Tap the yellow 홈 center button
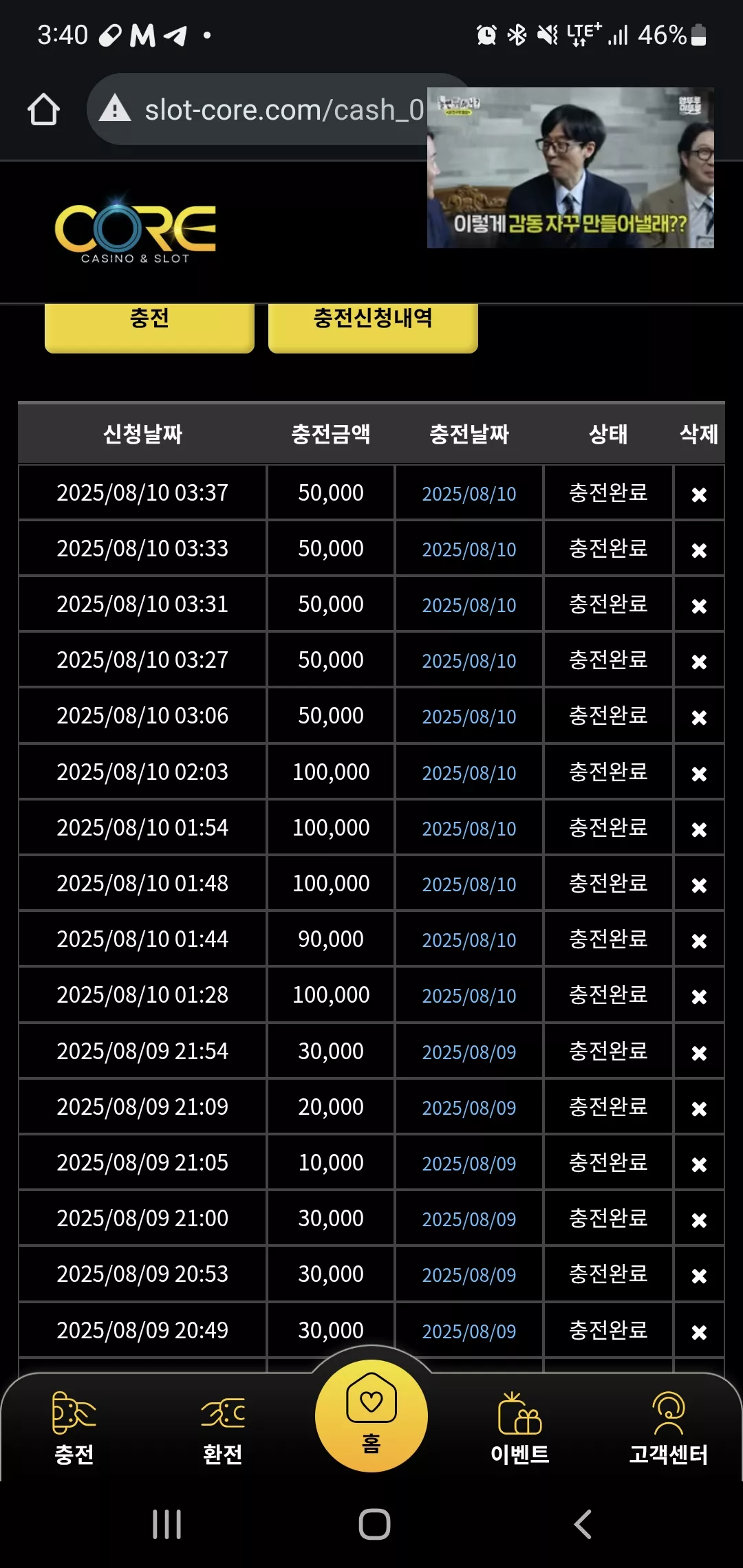 (x=371, y=1415)
